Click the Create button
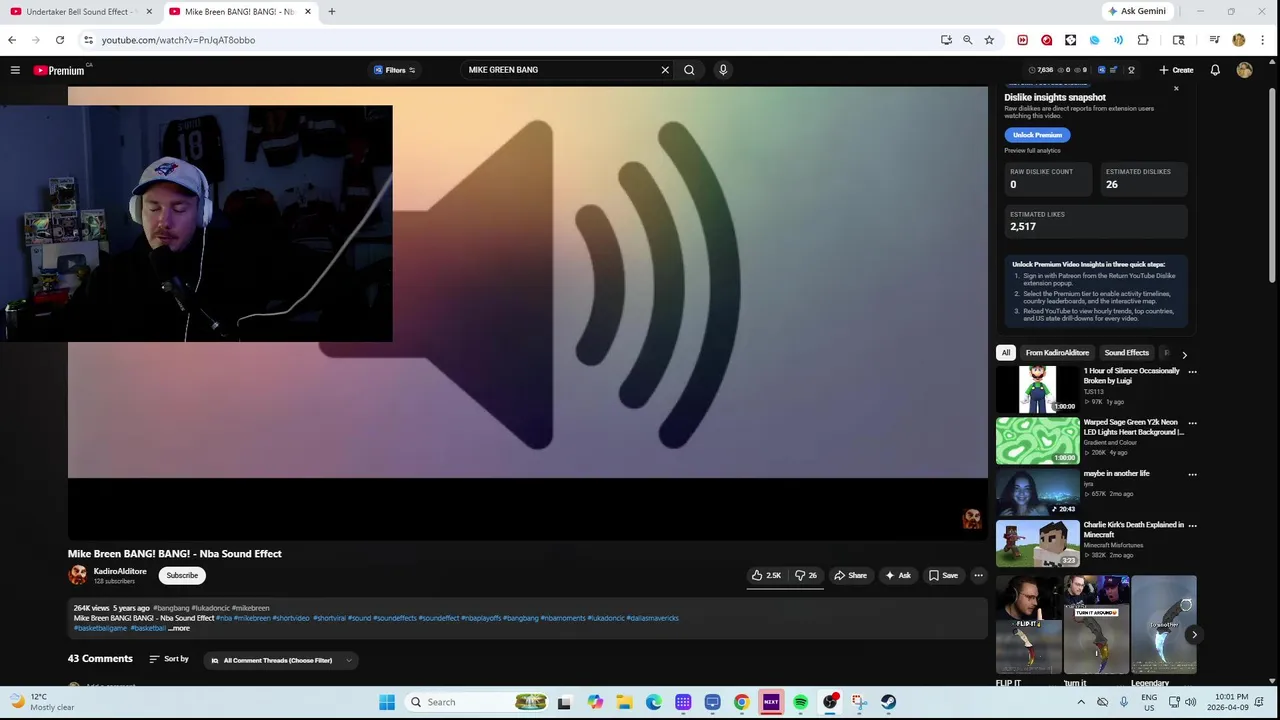 (1176, 70)
